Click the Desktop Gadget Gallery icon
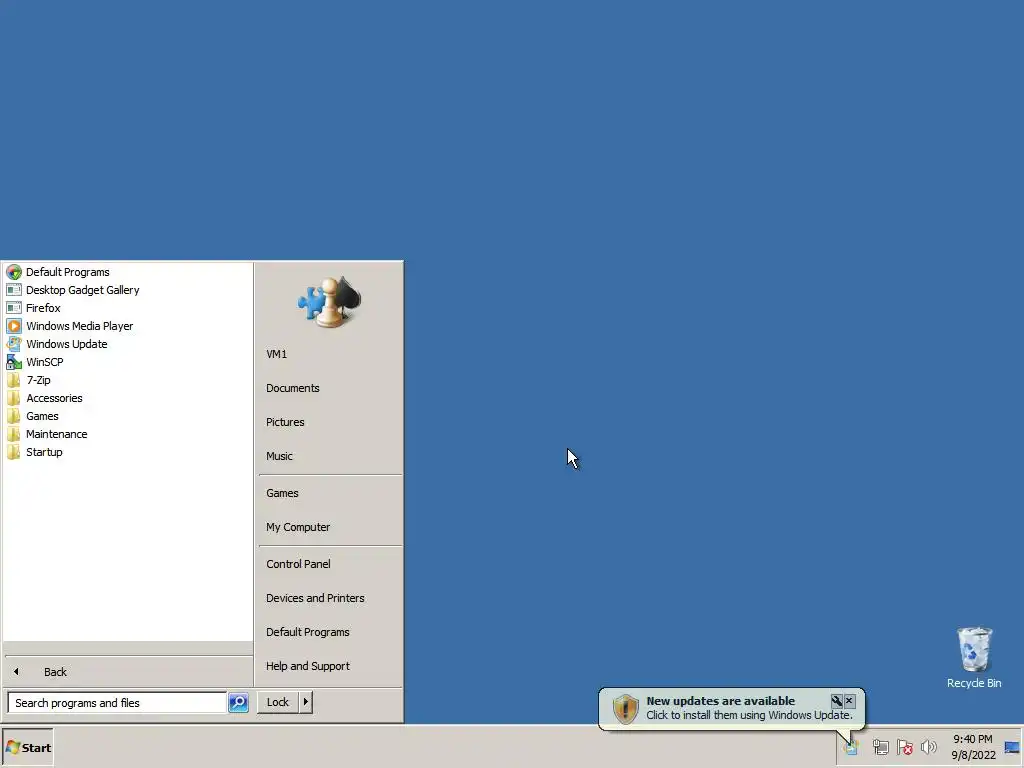This screenshot has height=768, width=1024. click(x=14, y=290)
